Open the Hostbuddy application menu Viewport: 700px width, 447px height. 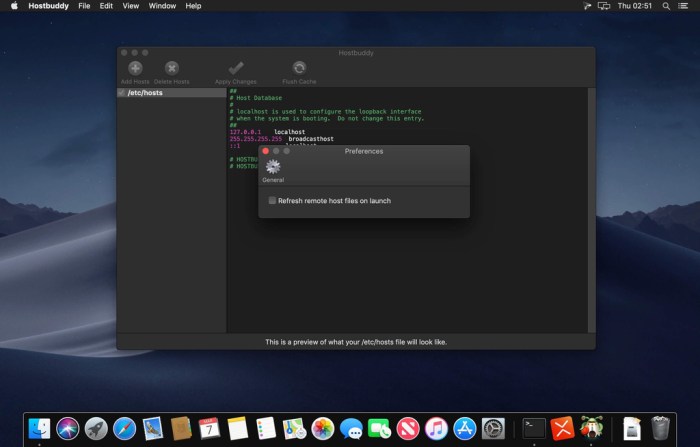pos(47,6)
